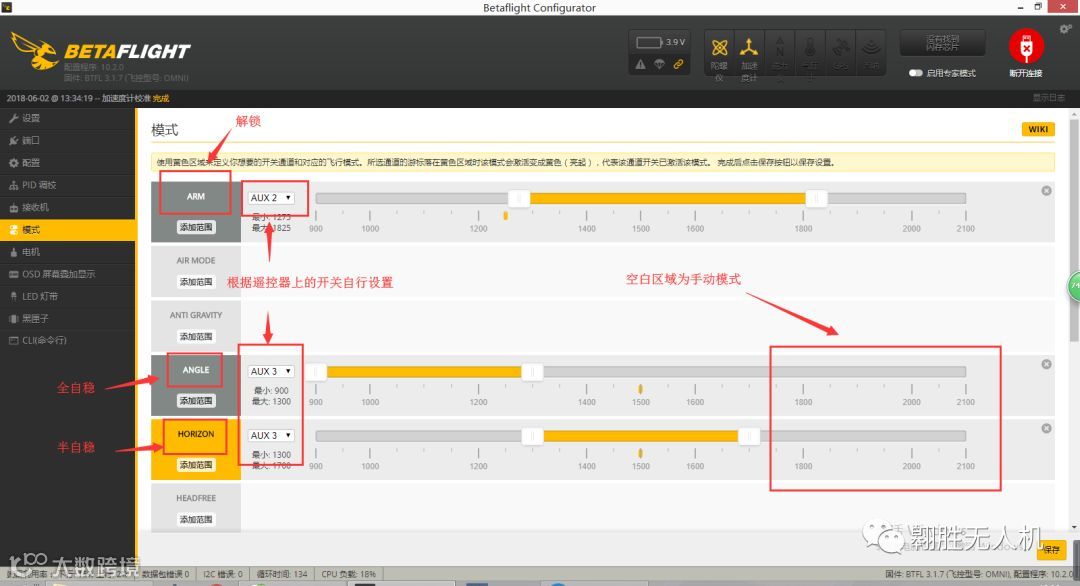Click the ARM range upper slider handle
This screenshot has height=586, width=1080.
[x=816, y=198]
